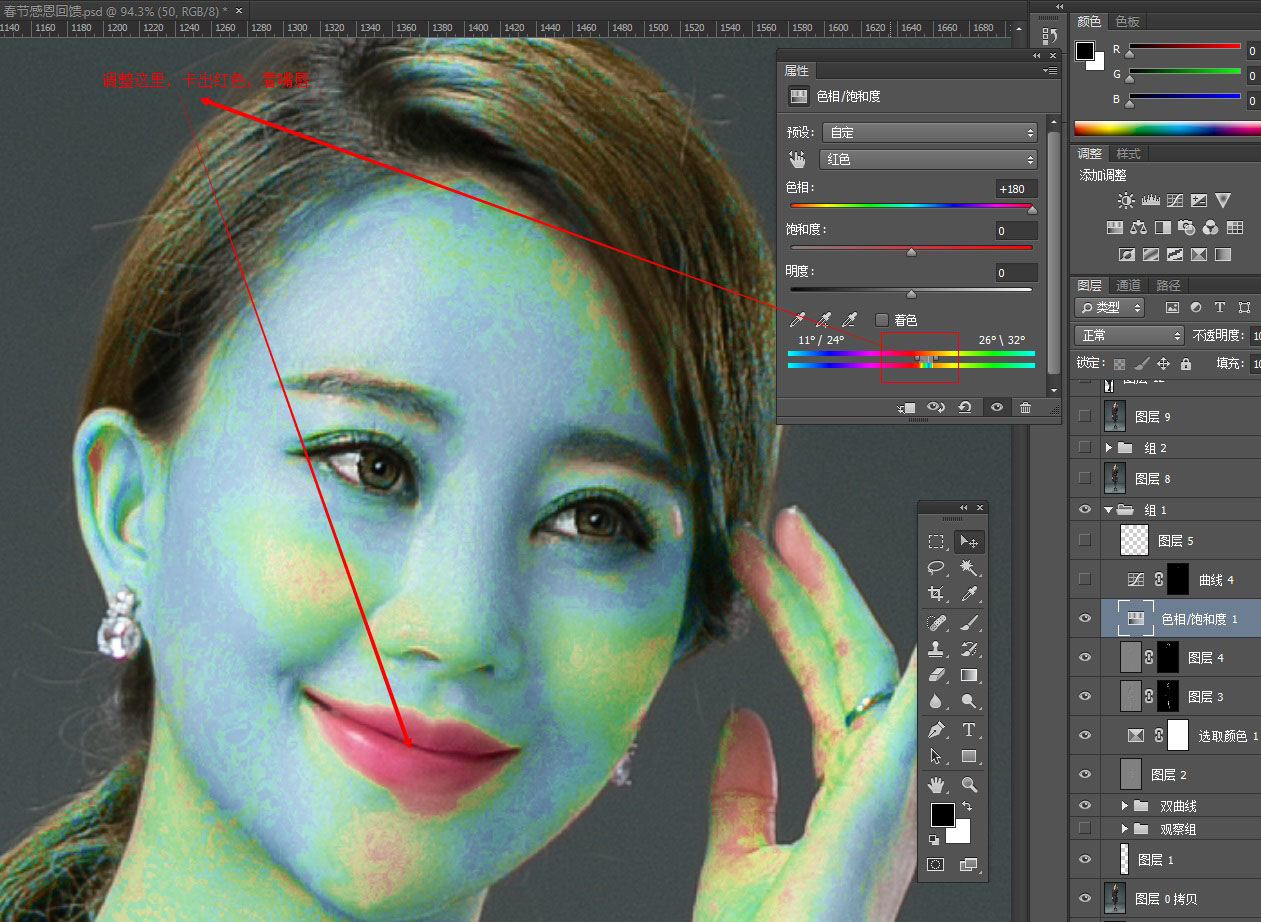1261x922 pixels.
Task: Choose the Horizontal Type tool in toolbox
Action: (x=968, y=729)
